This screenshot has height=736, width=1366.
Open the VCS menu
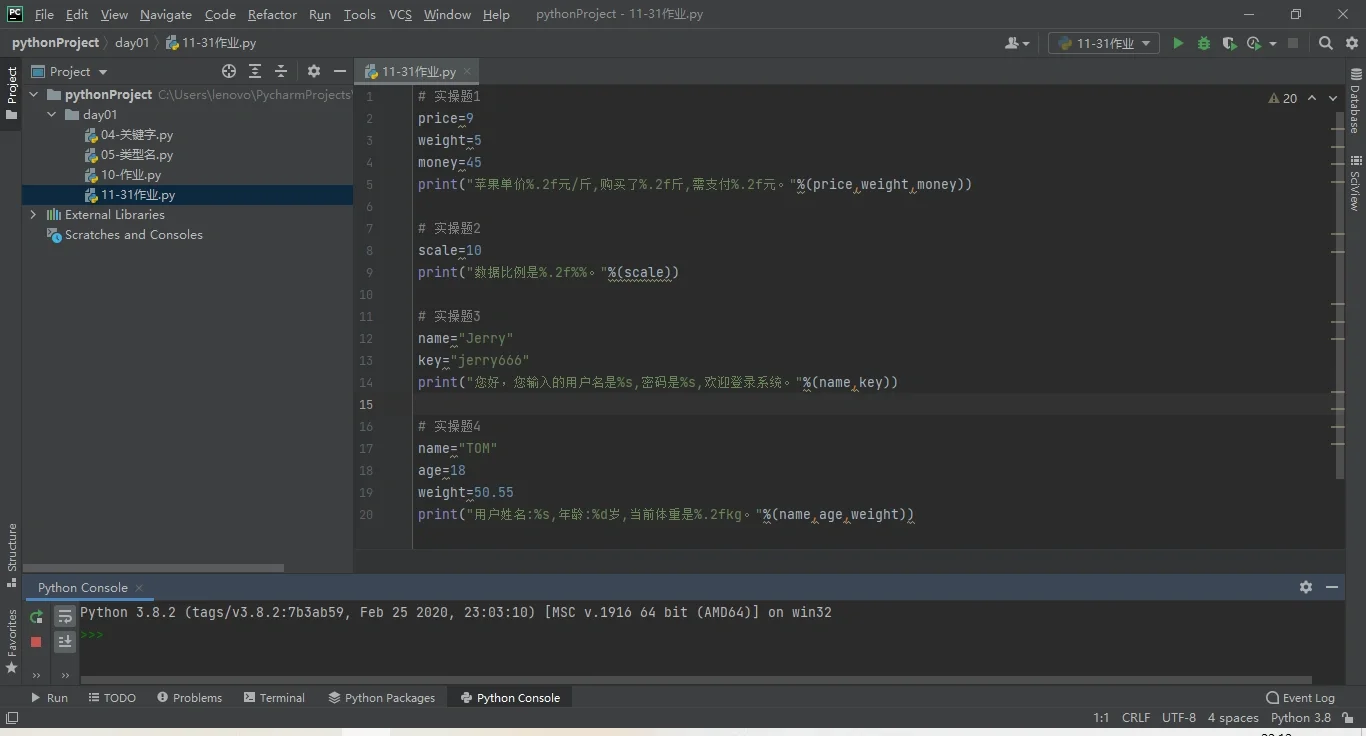(400, 14)
